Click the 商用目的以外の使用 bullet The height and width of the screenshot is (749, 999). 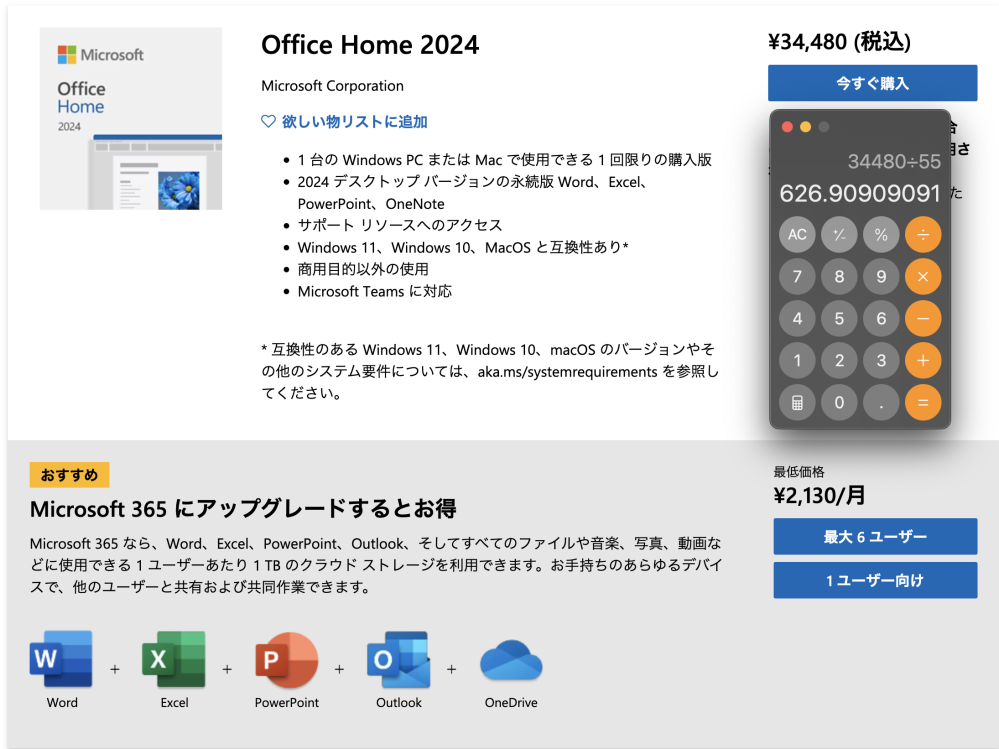tap(363, 269)
